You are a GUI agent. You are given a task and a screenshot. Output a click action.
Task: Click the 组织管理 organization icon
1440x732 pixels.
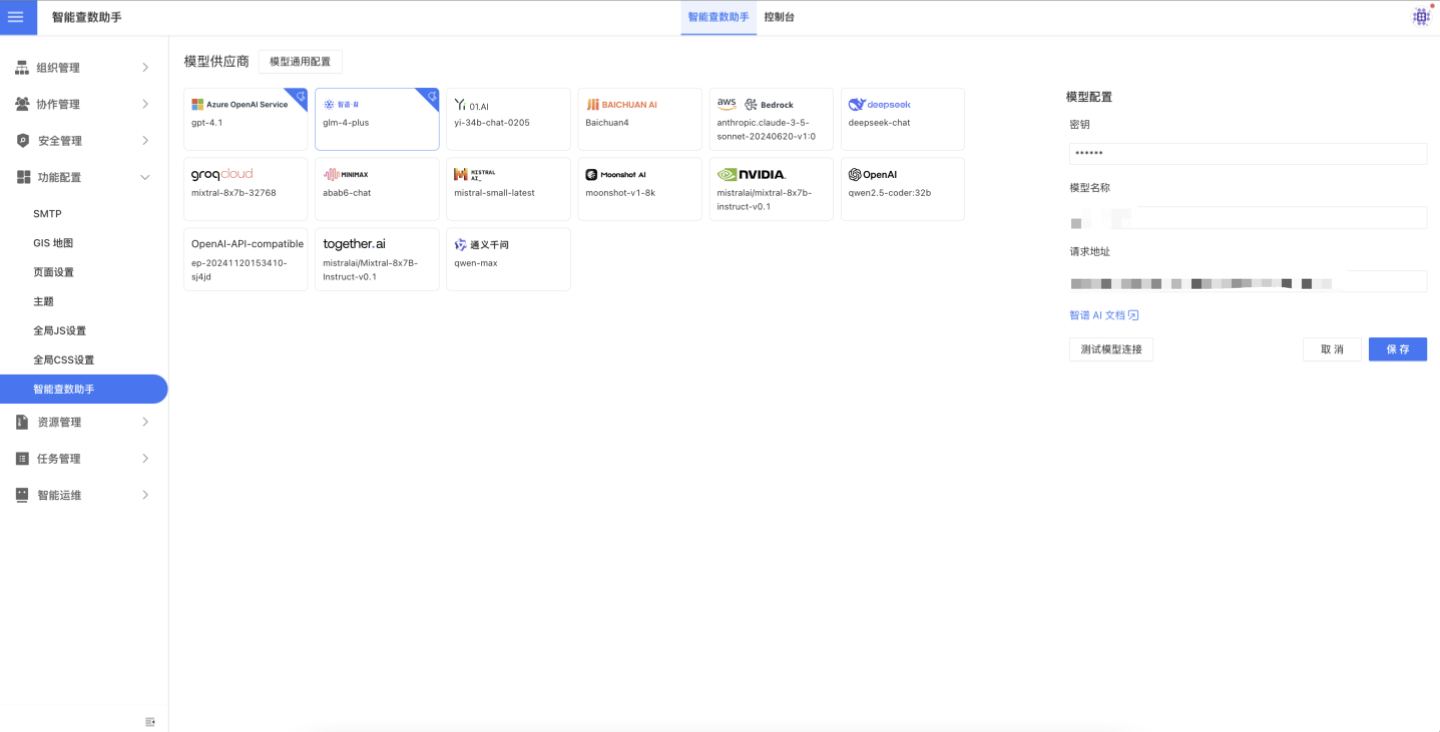22,67
